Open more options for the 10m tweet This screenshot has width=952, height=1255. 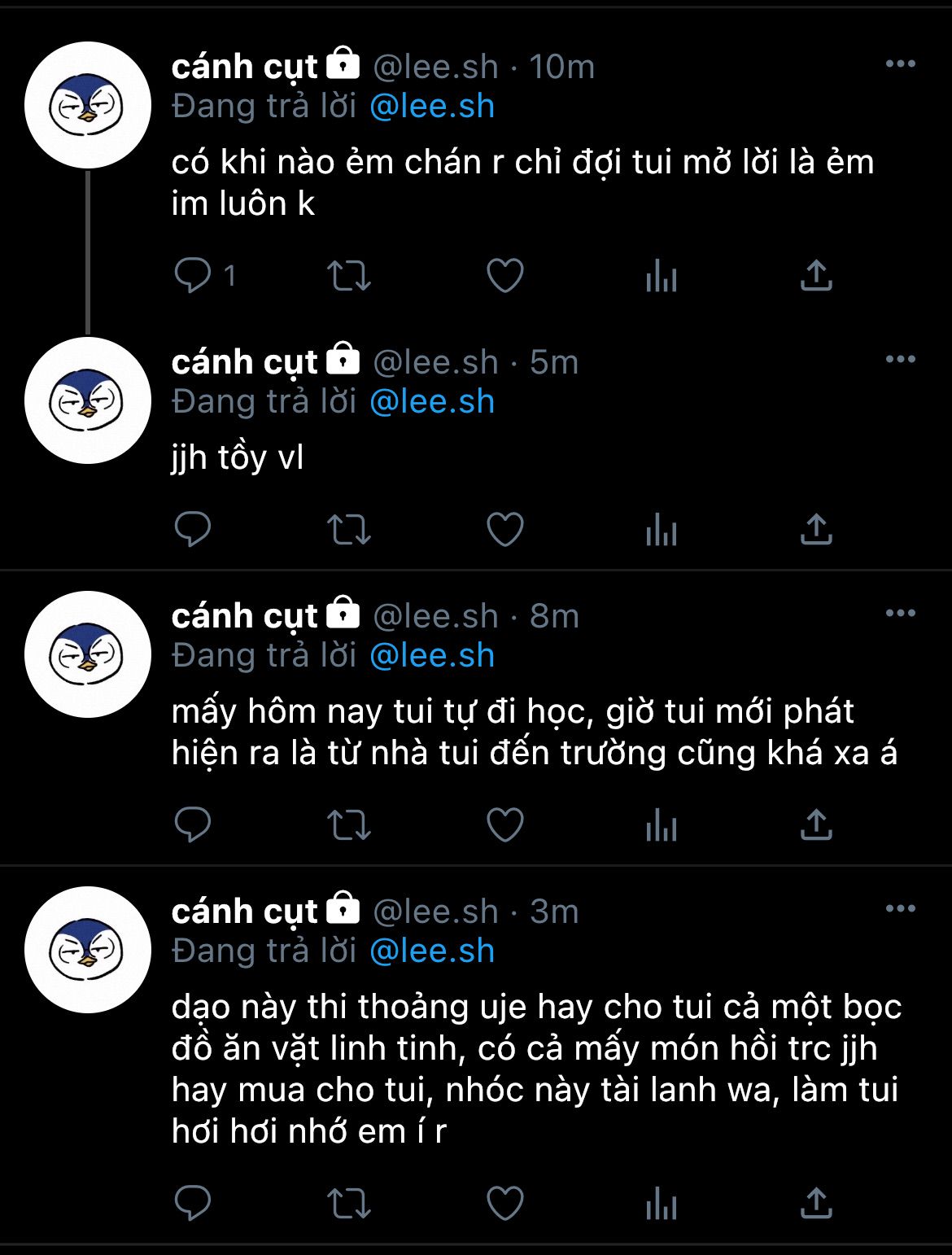pos(901,64)
